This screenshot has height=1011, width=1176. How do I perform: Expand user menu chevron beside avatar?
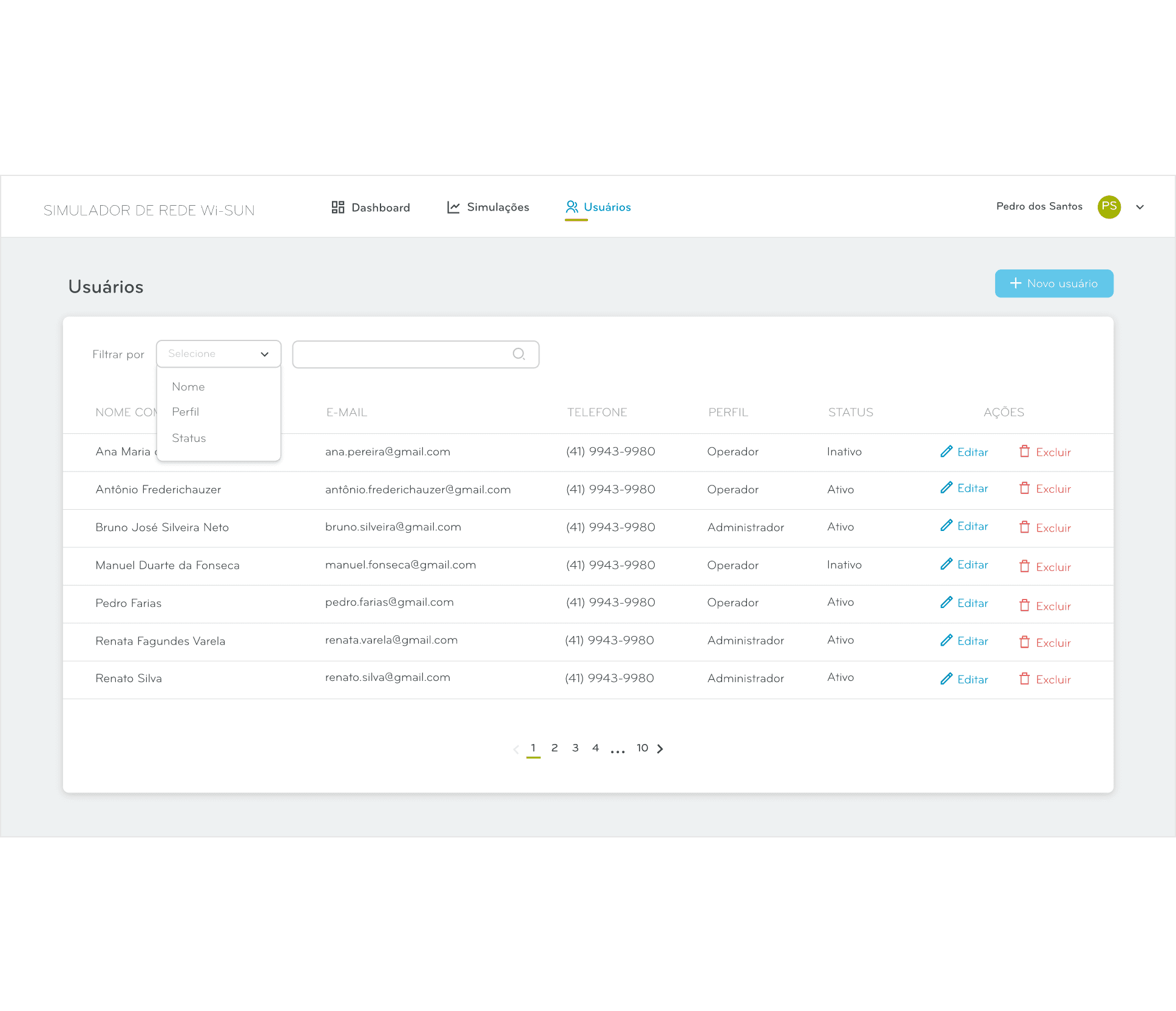1140,207
